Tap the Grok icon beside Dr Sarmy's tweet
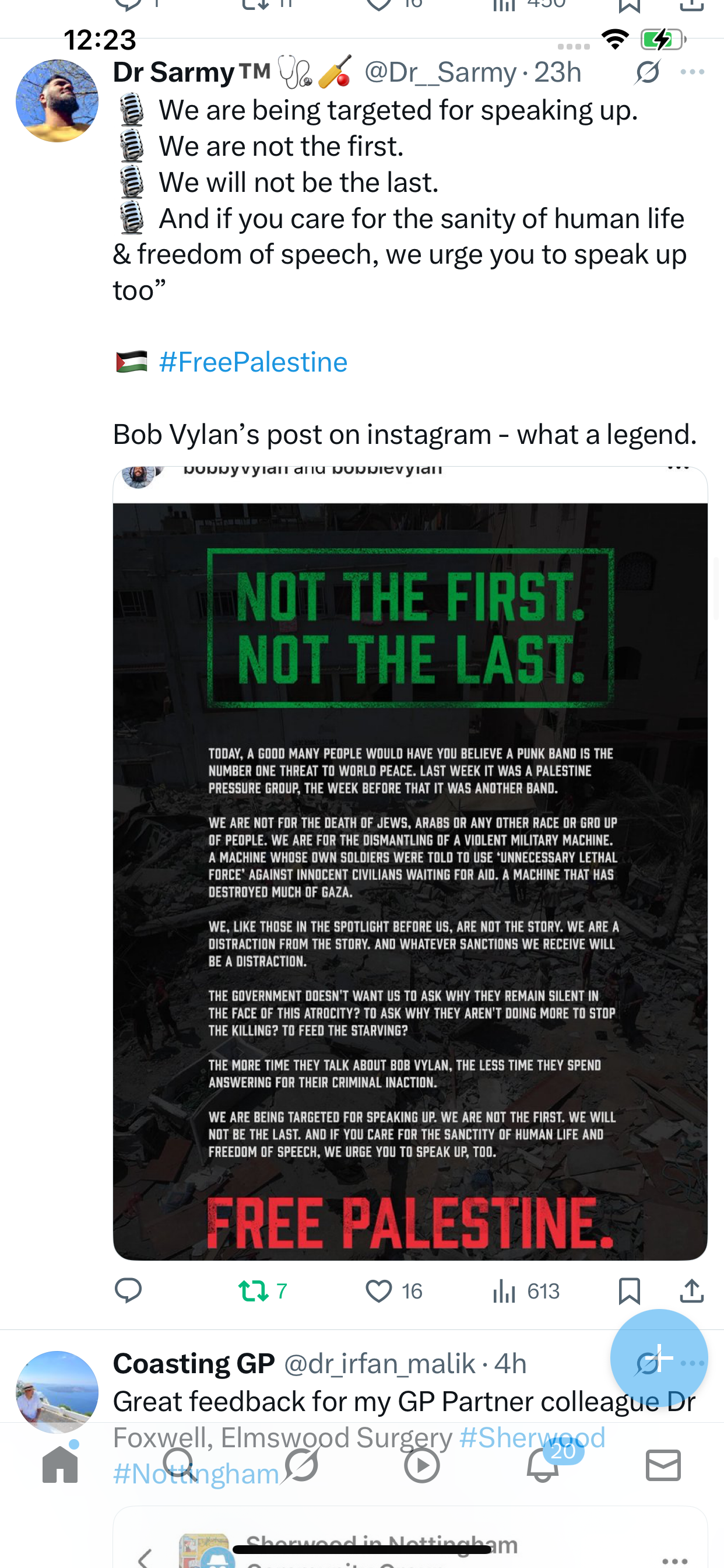The width and height of the screenshot is (724, 1568). click(x=647, y=72)
